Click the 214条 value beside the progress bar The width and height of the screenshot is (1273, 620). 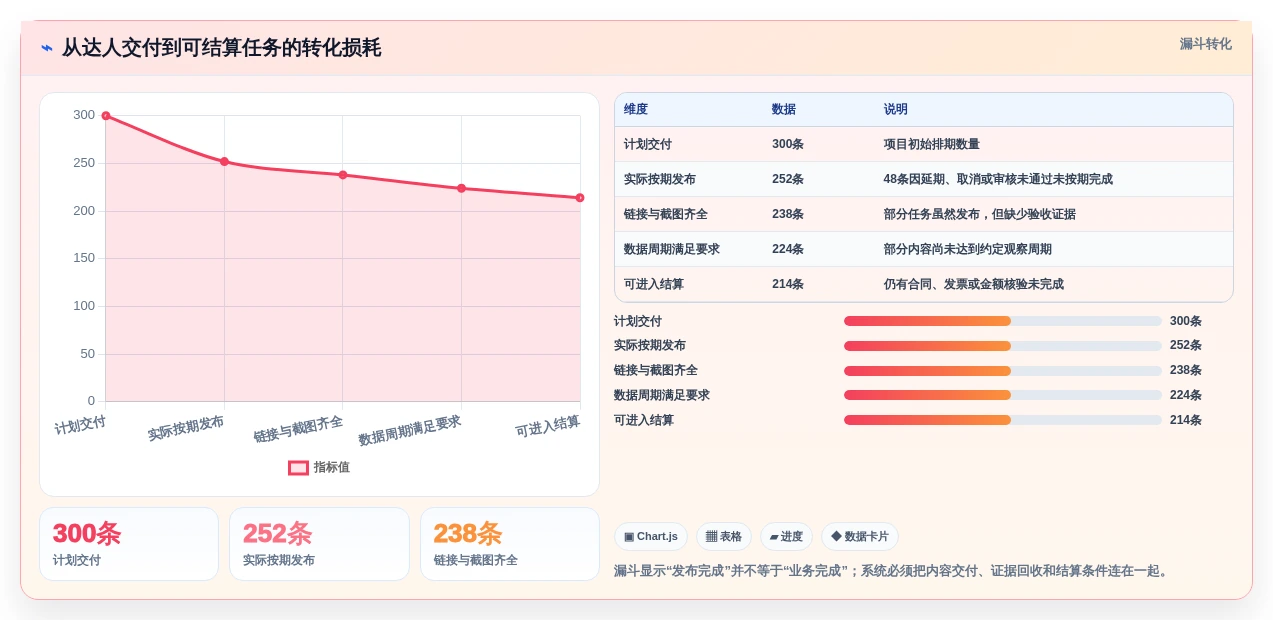pos(1186,420)
